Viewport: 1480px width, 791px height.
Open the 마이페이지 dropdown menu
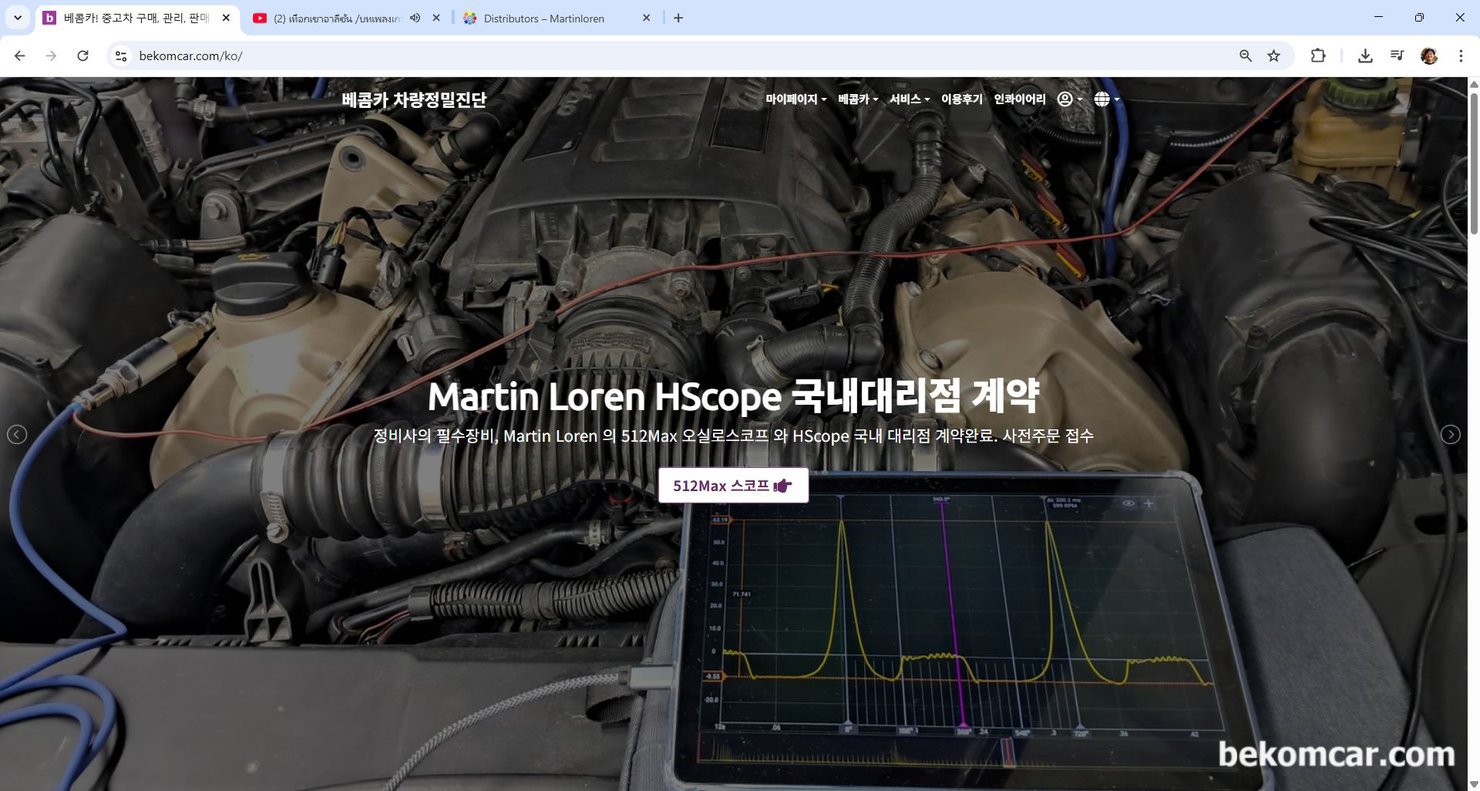[x=793, y=99]
